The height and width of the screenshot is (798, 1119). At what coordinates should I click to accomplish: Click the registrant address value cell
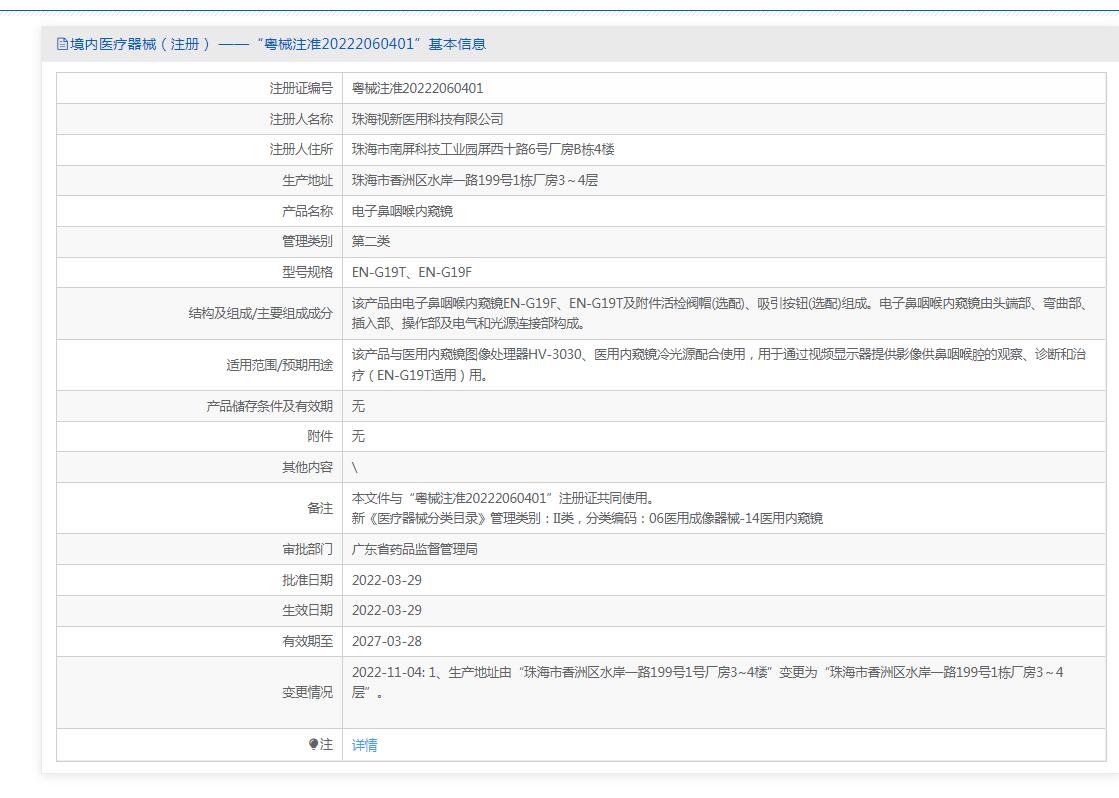(x=483, y=150)
